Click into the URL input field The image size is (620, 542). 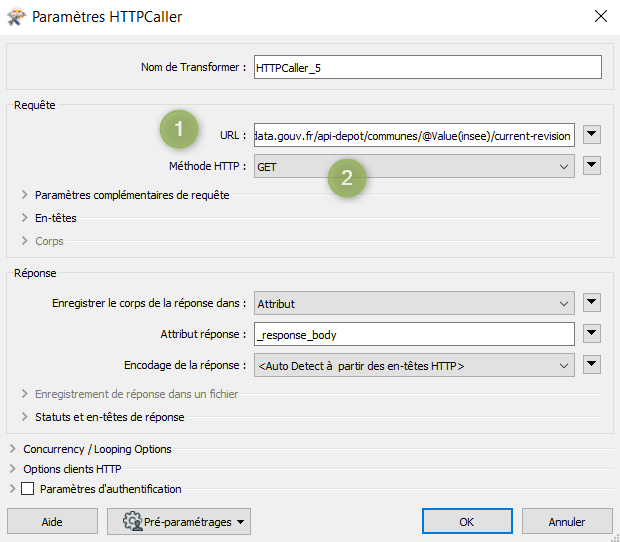[414, 135]
